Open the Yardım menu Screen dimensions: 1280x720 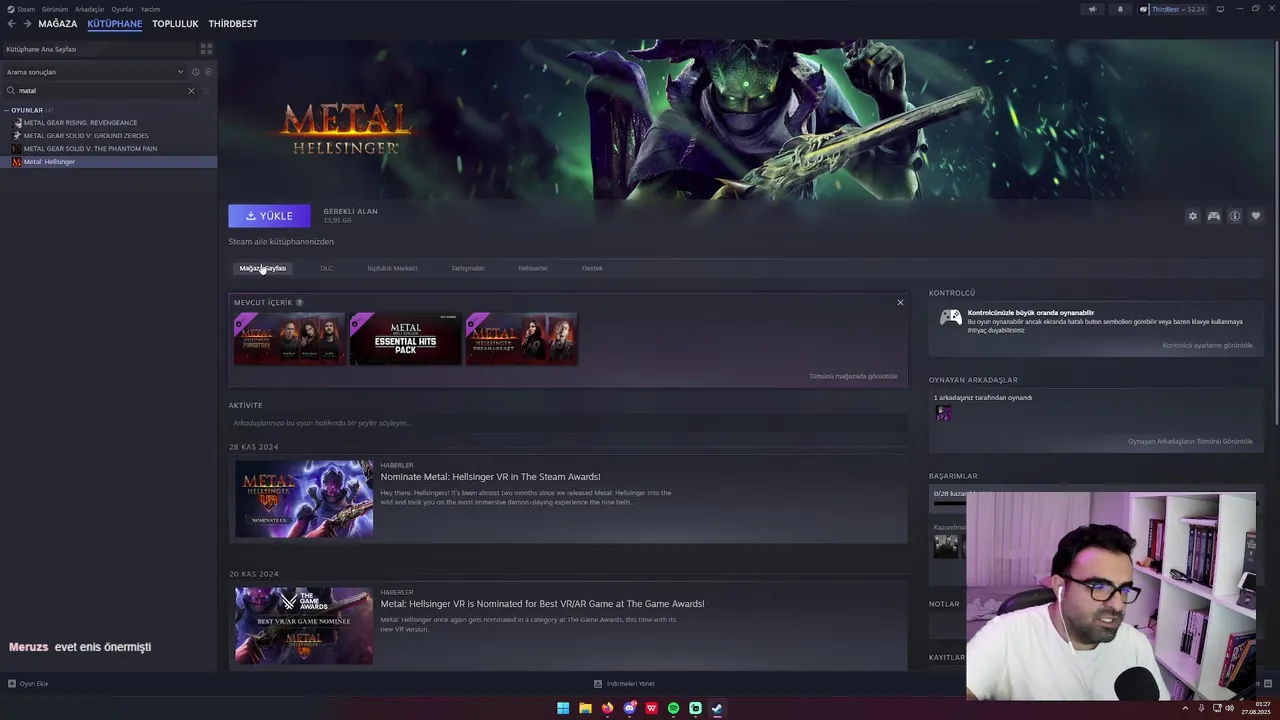[x=150, y=9]
